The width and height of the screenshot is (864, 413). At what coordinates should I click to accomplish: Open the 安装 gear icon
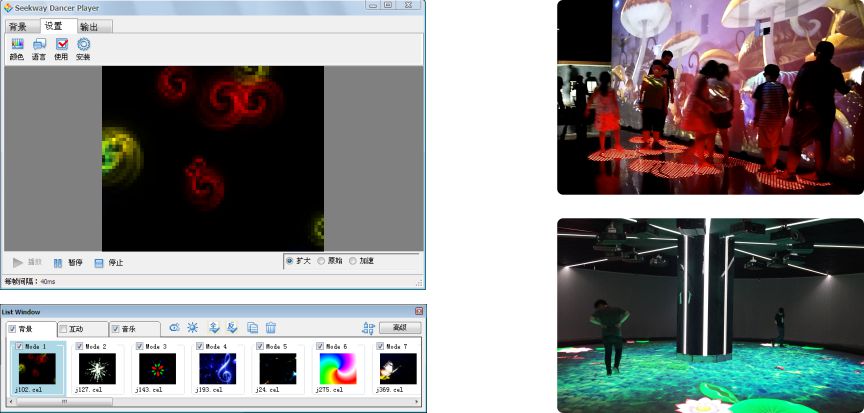click(83, 45)
